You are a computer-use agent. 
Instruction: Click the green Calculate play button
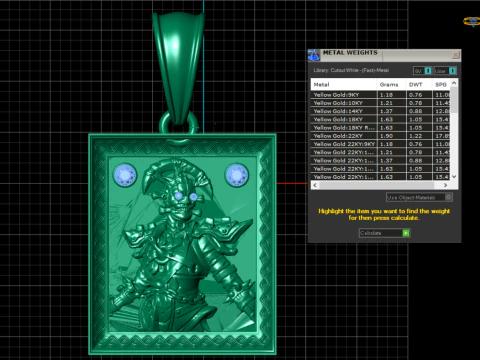point(406,233)
